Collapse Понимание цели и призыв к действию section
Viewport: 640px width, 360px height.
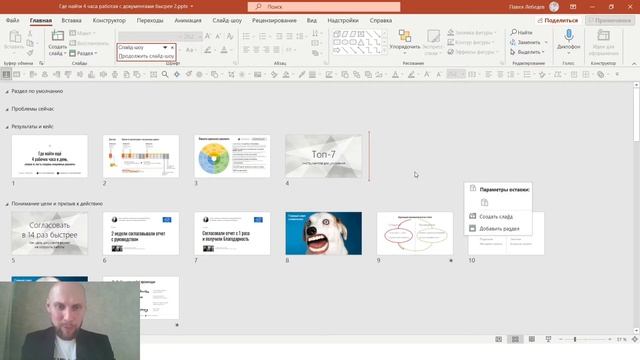7,204
